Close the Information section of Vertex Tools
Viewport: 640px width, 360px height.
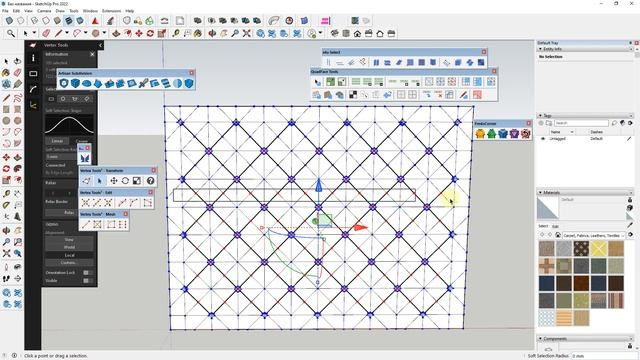(x=92, y=54)
